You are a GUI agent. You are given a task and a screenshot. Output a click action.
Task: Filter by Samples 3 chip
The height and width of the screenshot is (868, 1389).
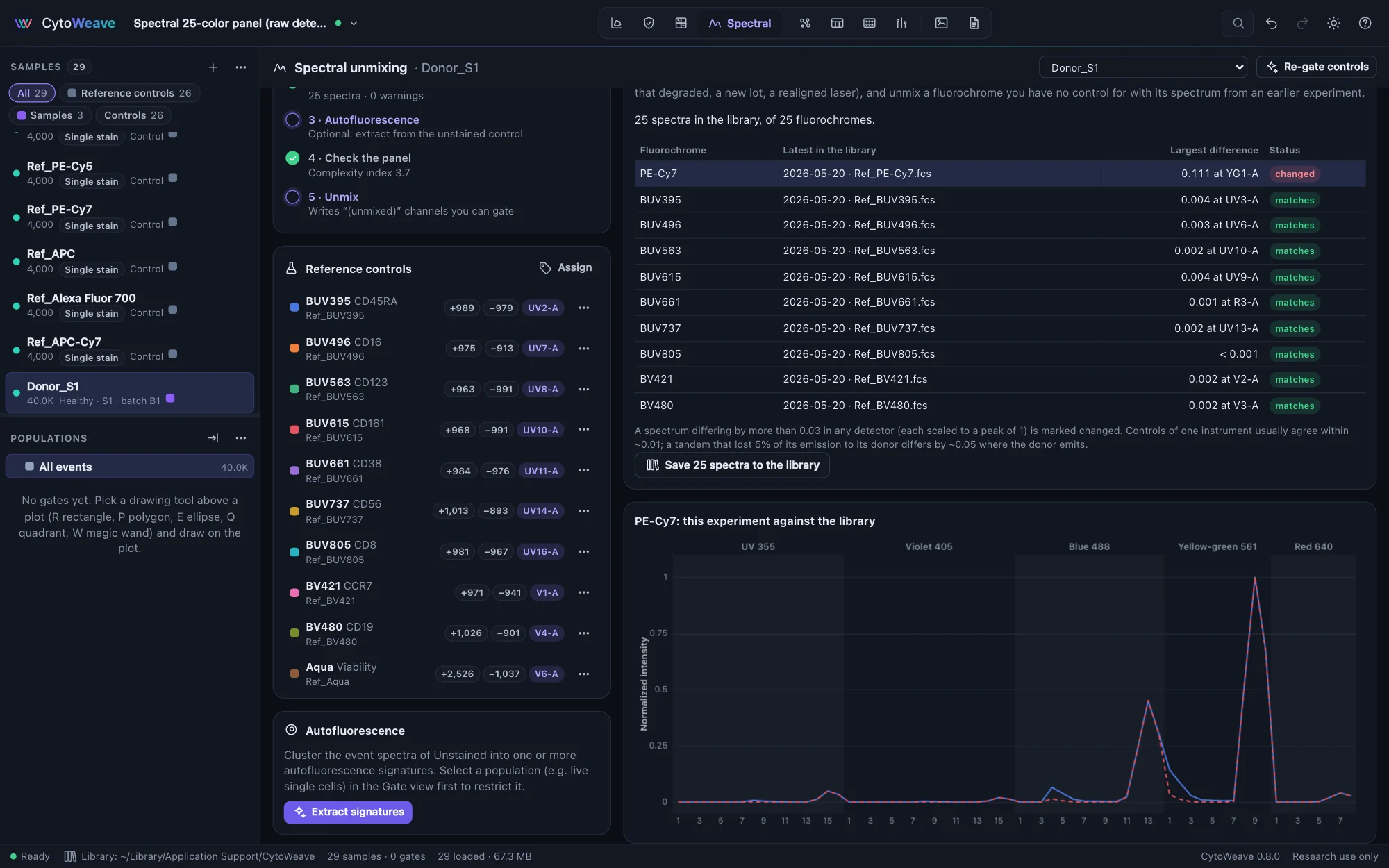coord(50,115)
